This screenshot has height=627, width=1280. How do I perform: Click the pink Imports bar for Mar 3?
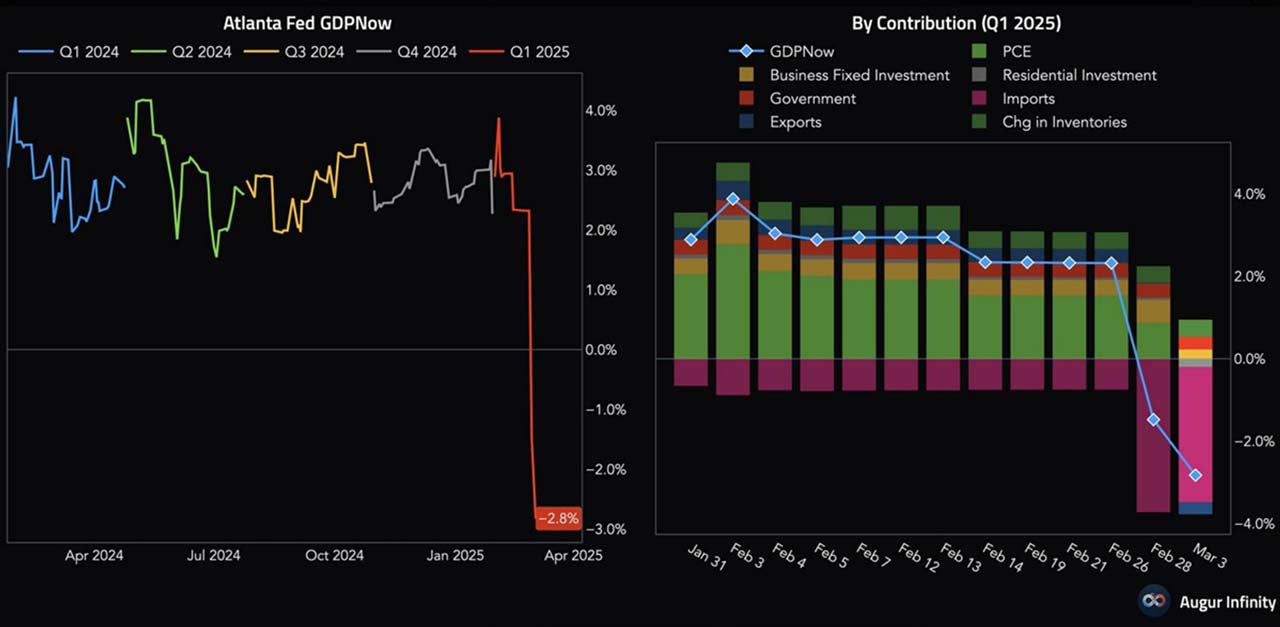(1195, 435)
